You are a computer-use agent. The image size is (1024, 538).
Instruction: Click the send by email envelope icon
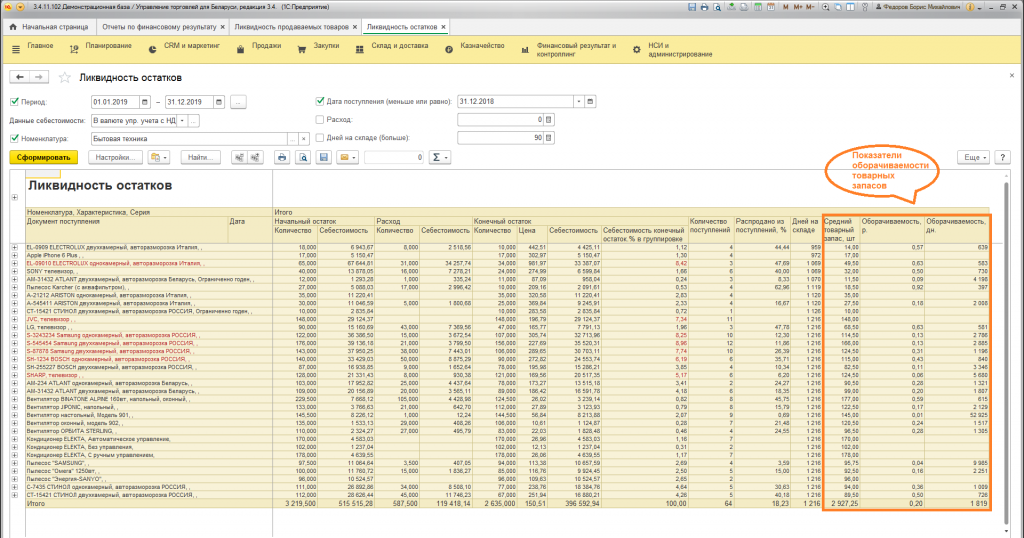point(343,157)
